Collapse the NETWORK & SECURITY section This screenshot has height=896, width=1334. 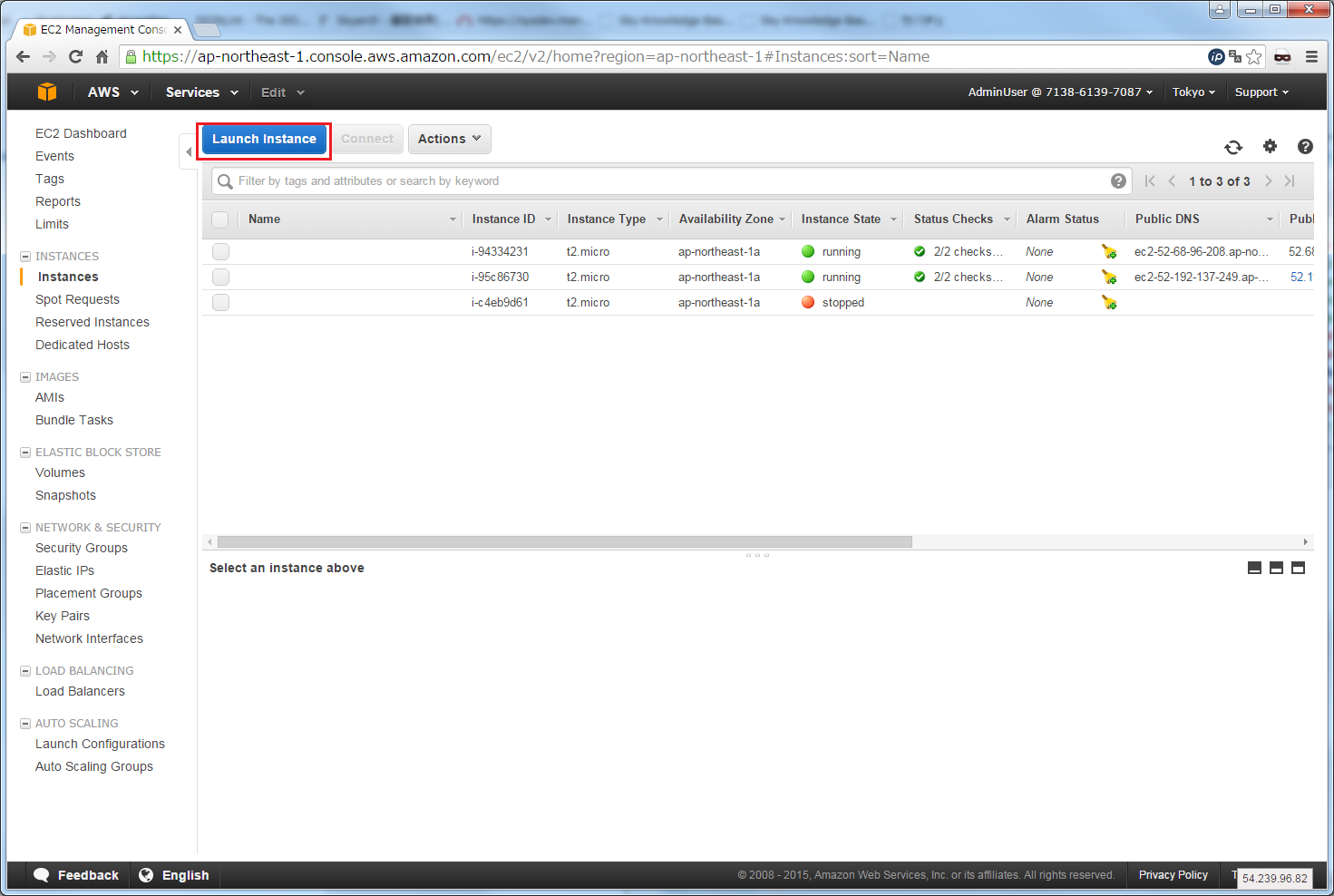[x=25, y=528]
